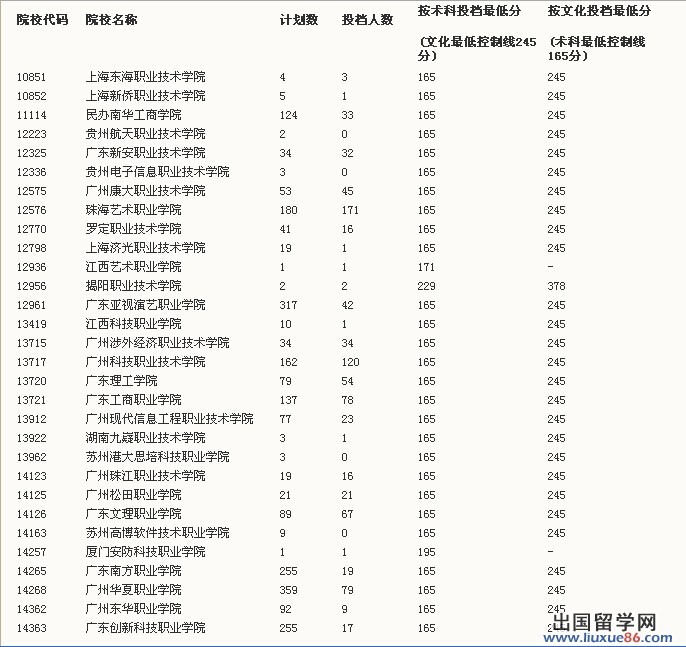
Task: Select the 投档人数 column header
Action: (x=367, y=20)
